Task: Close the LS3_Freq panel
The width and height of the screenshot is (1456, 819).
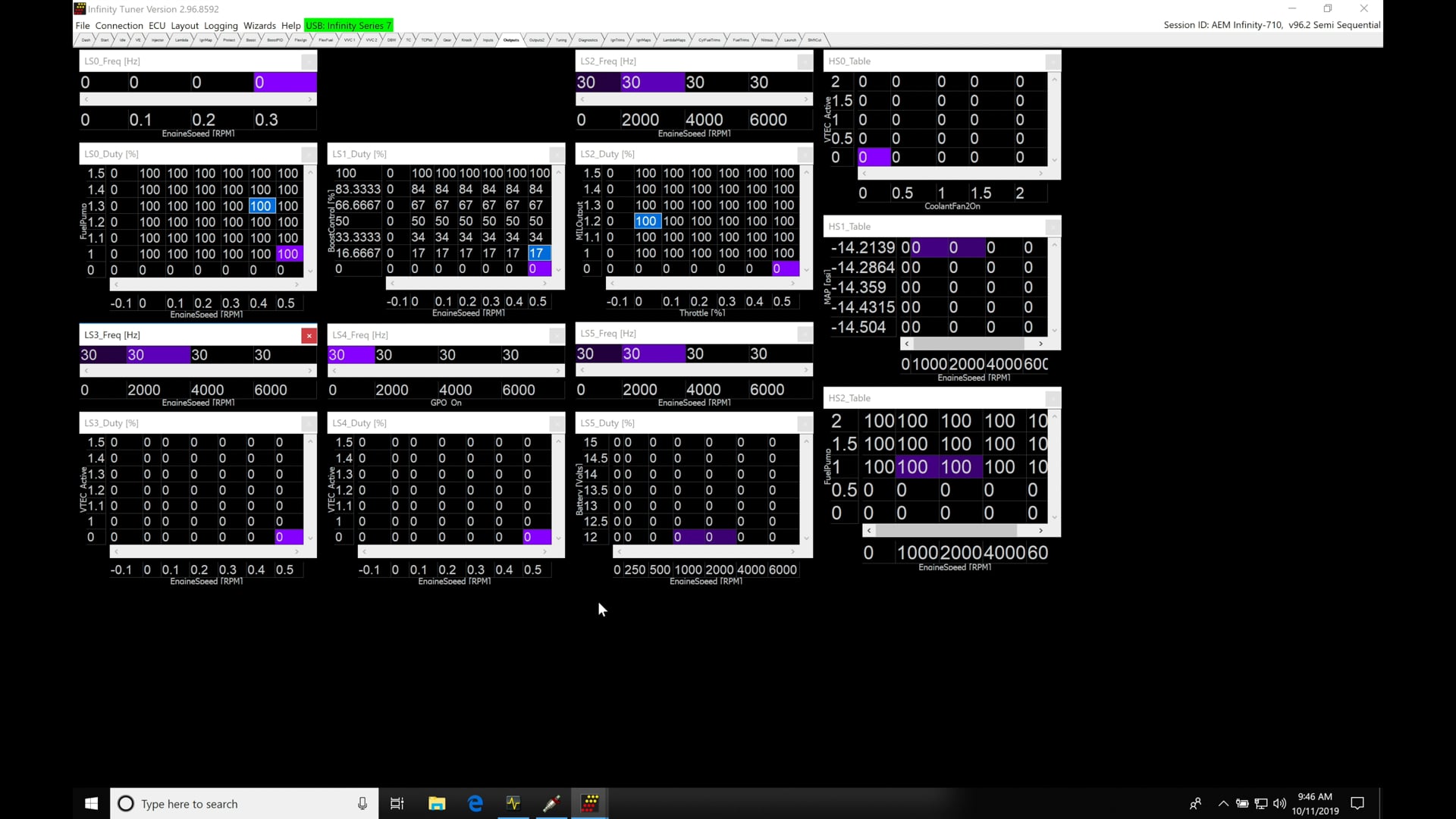Action: 309,335
